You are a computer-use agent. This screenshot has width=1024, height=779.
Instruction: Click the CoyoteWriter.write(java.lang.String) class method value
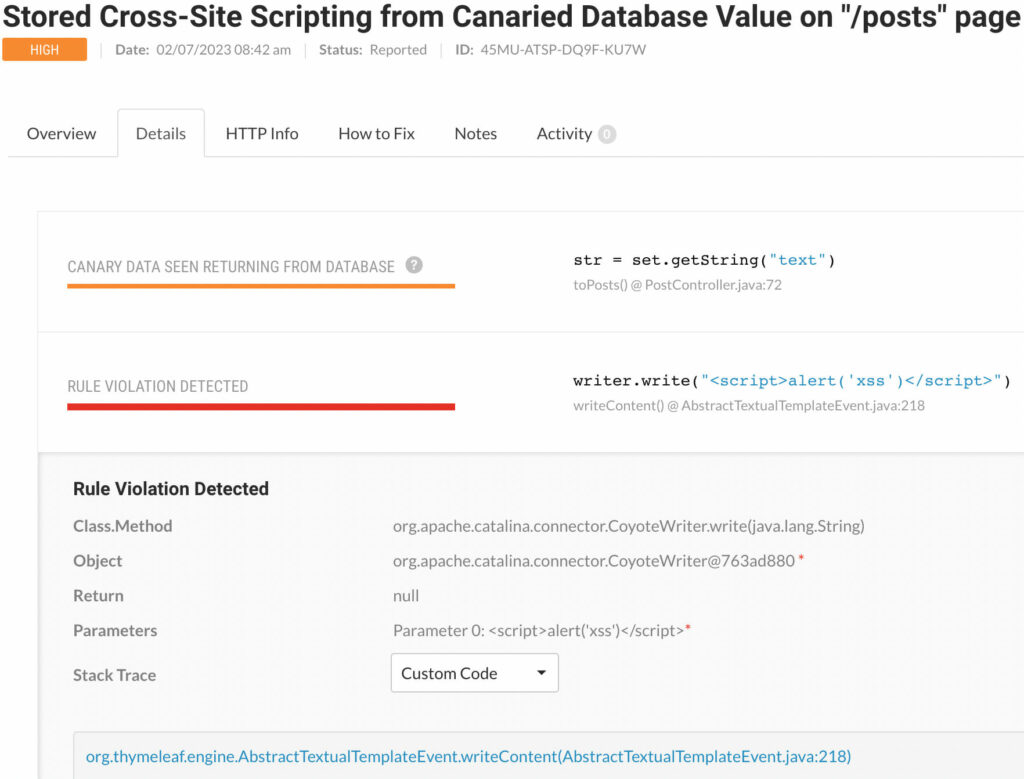click(x=629, y=526)
